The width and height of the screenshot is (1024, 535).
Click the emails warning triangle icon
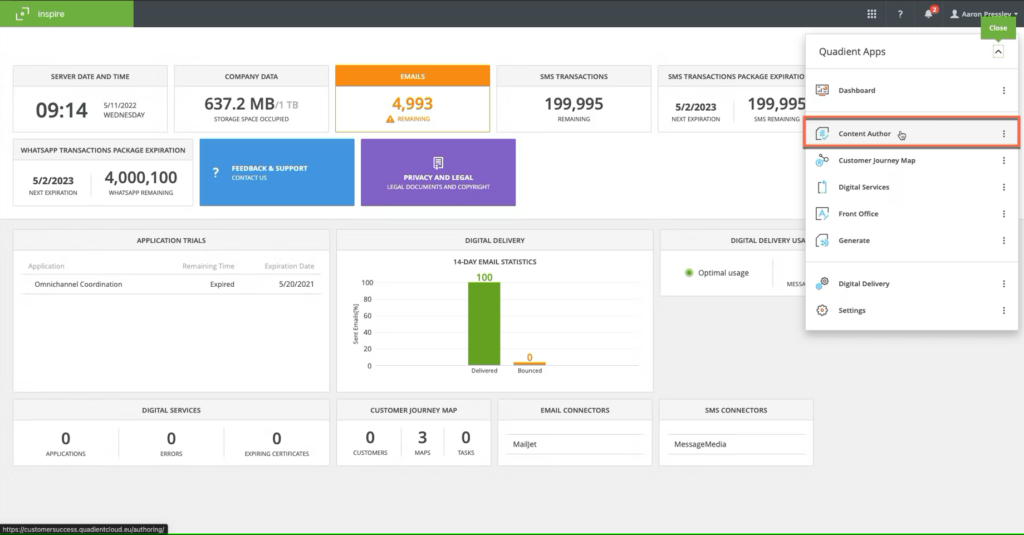pos(390,119)
